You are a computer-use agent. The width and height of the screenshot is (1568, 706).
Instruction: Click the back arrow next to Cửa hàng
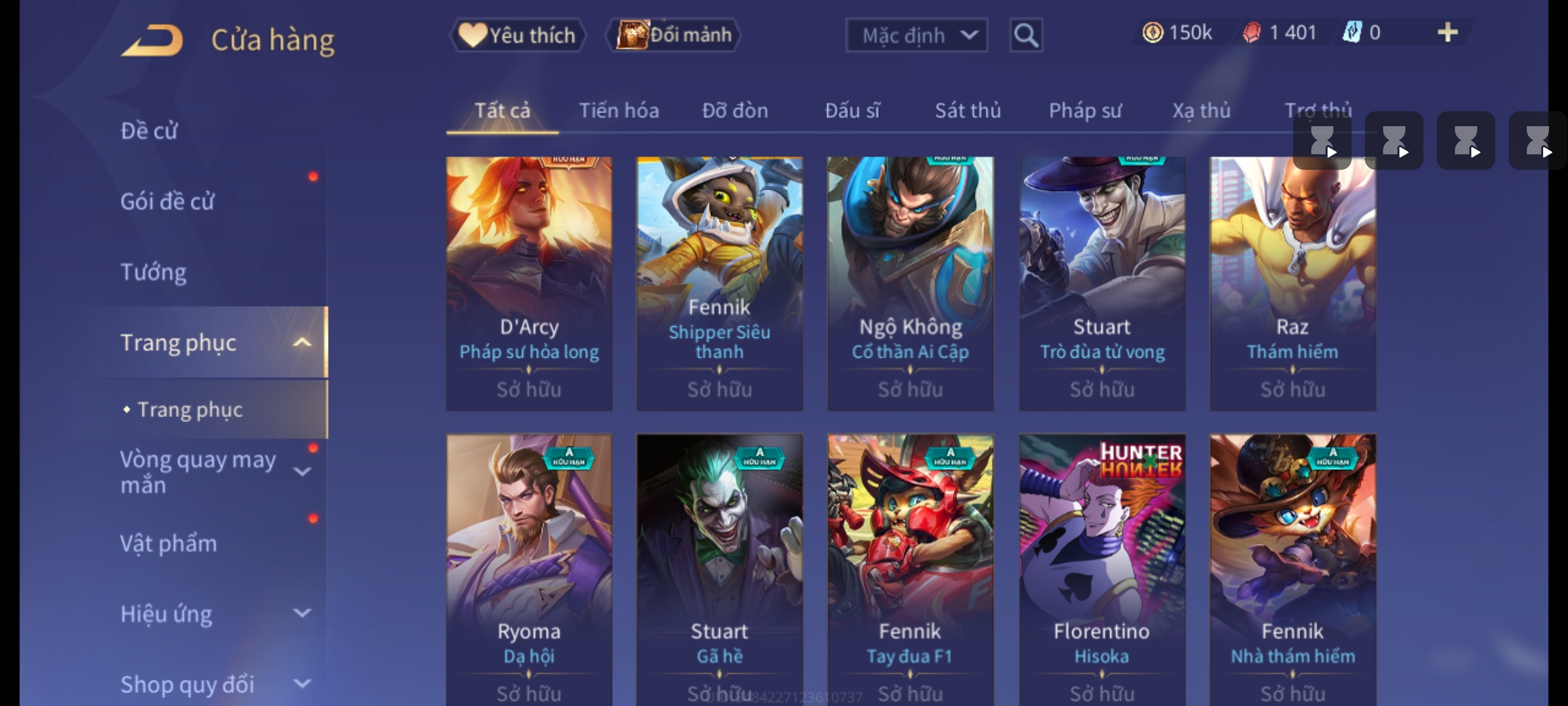[152, 41]
